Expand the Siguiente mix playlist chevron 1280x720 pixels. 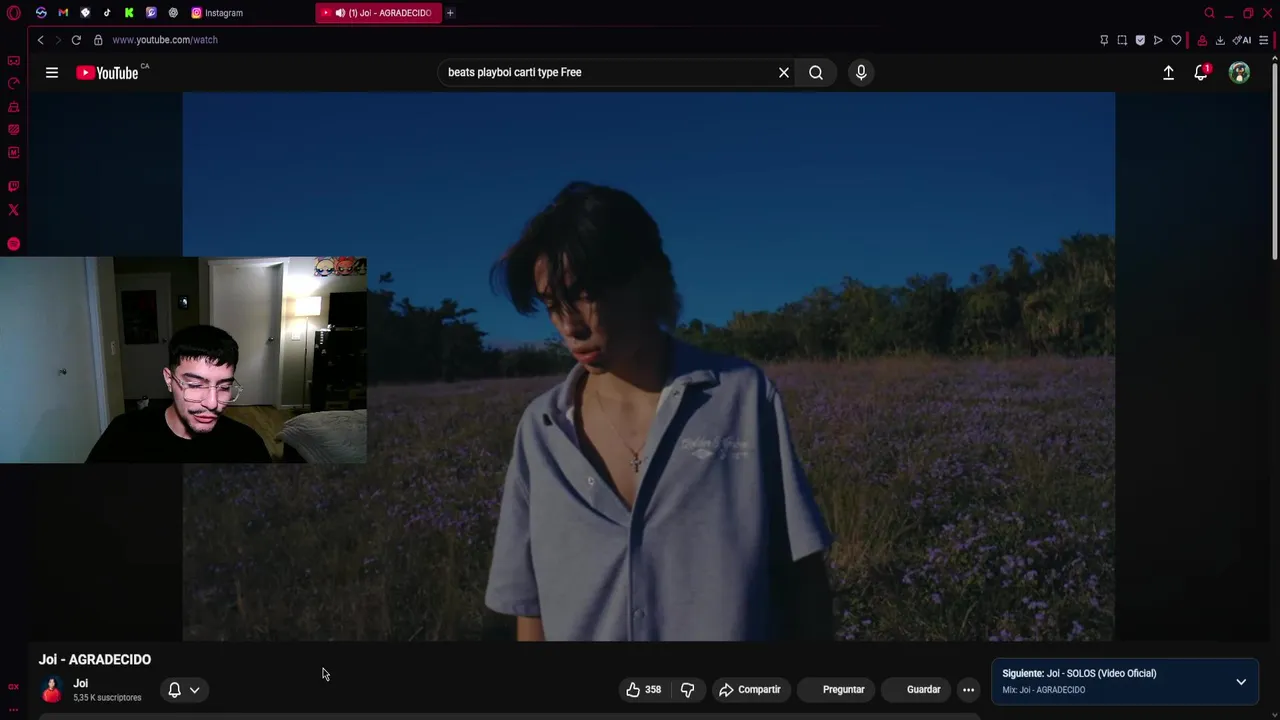click(x=1241, y=682)
